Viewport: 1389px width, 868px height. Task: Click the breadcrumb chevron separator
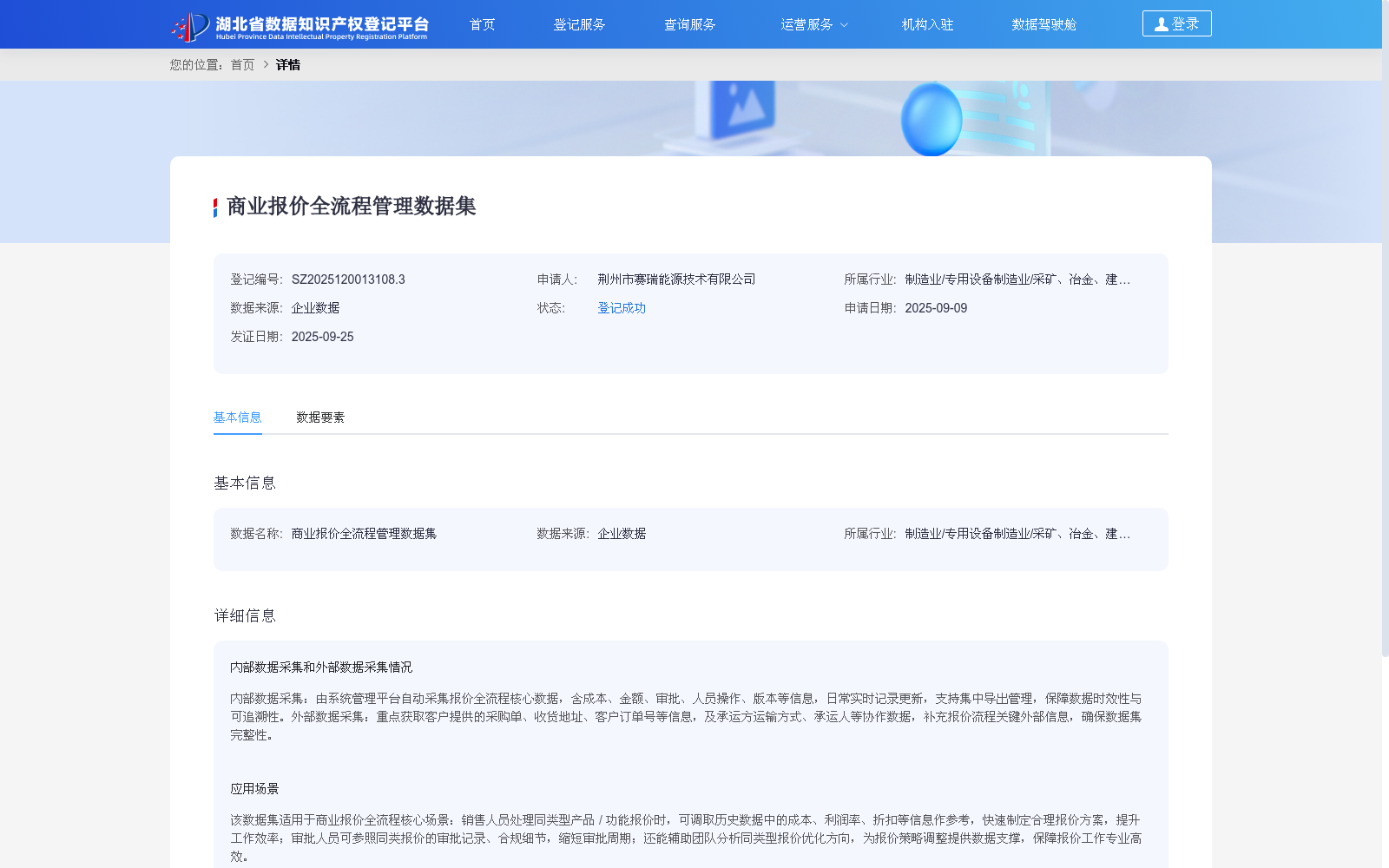pos(266,64)
